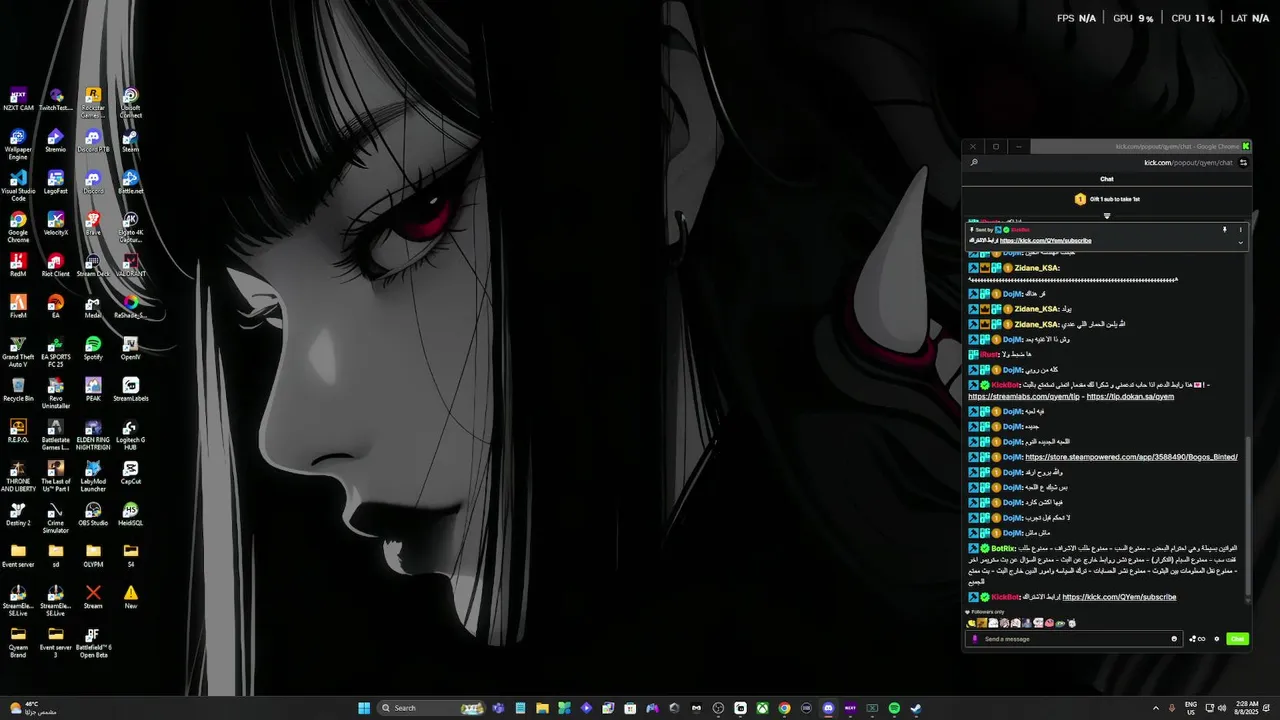Image resolution: width=1280 pixels, height=720 pixels.
Task: Open pinned message three-dot options menu
Action: point(1241,230)
